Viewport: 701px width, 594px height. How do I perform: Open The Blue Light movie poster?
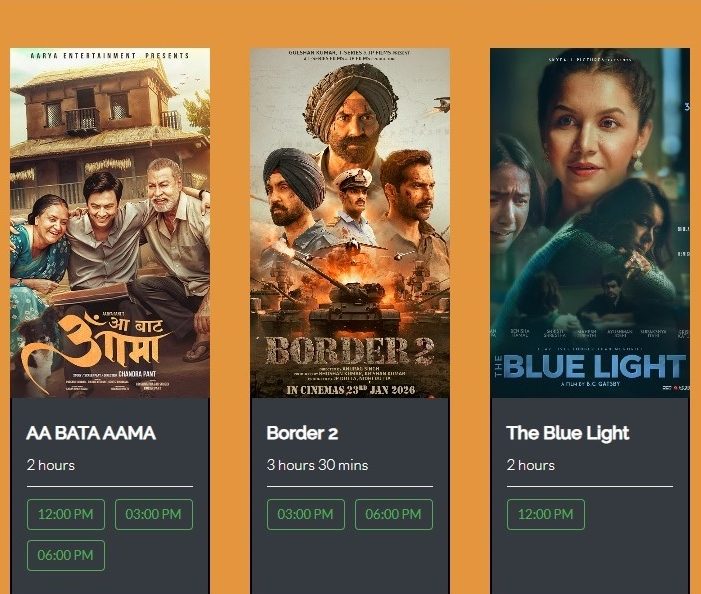[590, 223]
